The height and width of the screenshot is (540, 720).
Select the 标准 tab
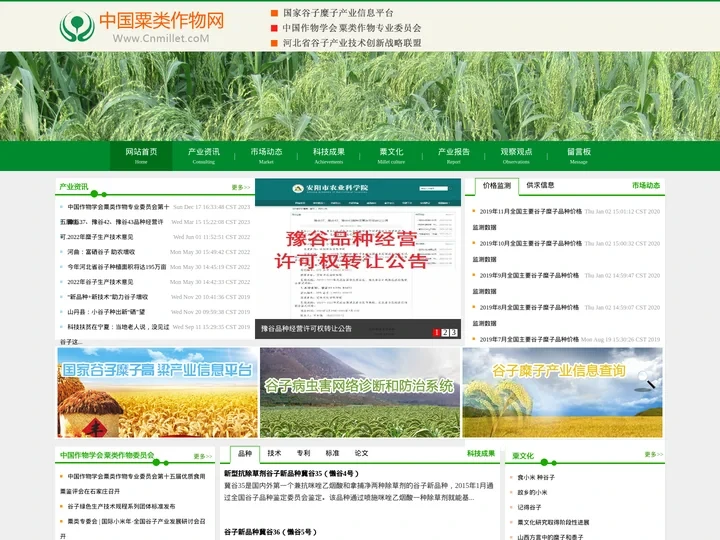(x=332, y=453)
